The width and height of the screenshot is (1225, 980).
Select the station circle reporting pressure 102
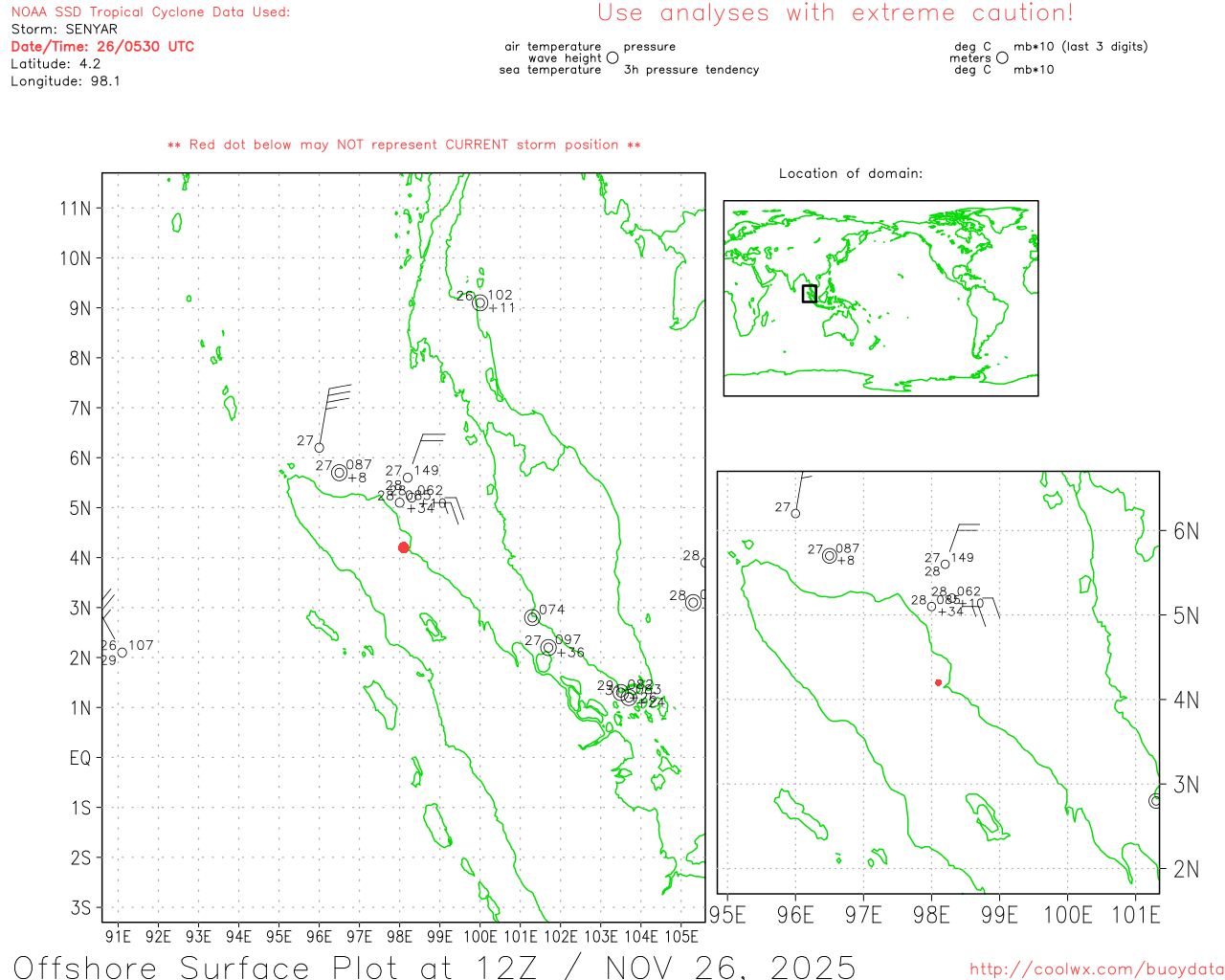point(480,303)
